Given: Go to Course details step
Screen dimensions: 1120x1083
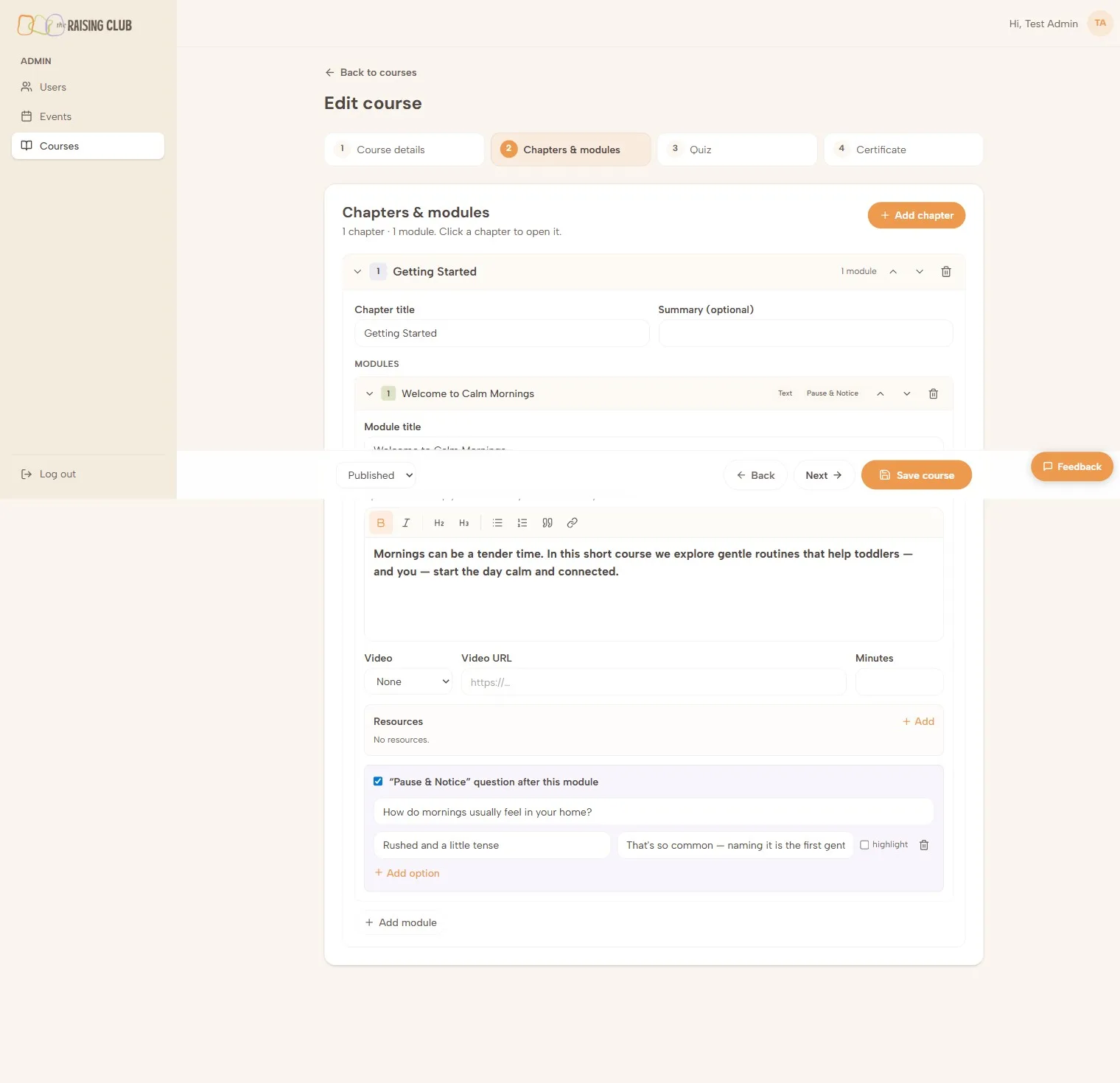Looking at the screenshot, I should [404, 150].
